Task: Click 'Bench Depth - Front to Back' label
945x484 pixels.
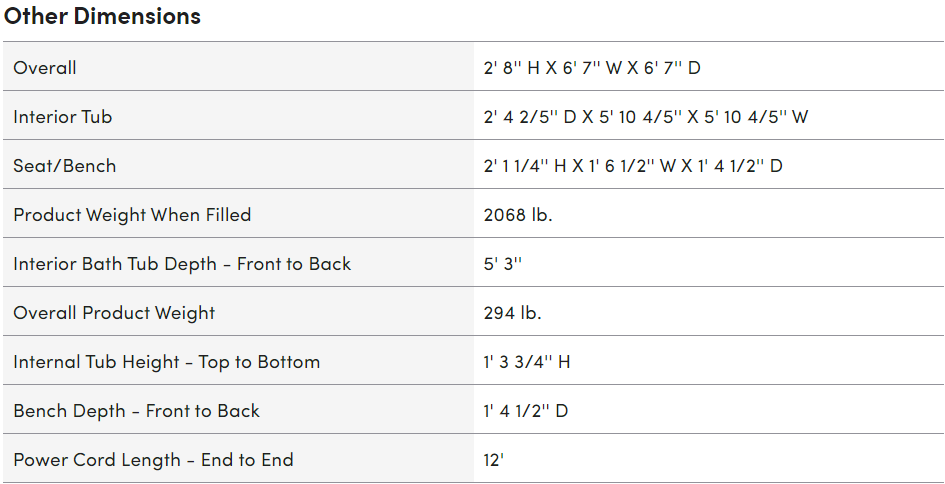Action: click(136, 411)
